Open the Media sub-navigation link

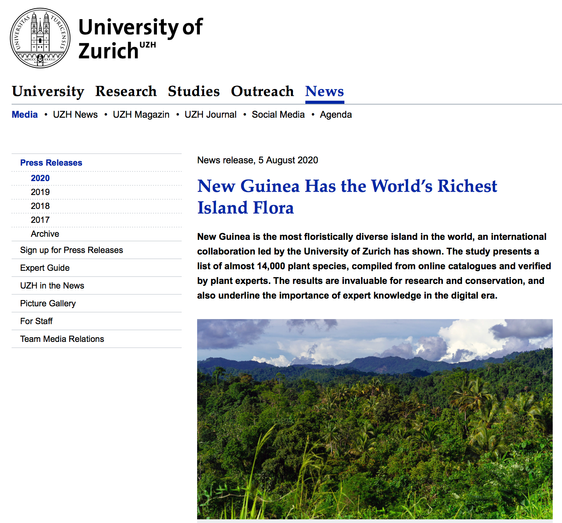coord(24,114)
